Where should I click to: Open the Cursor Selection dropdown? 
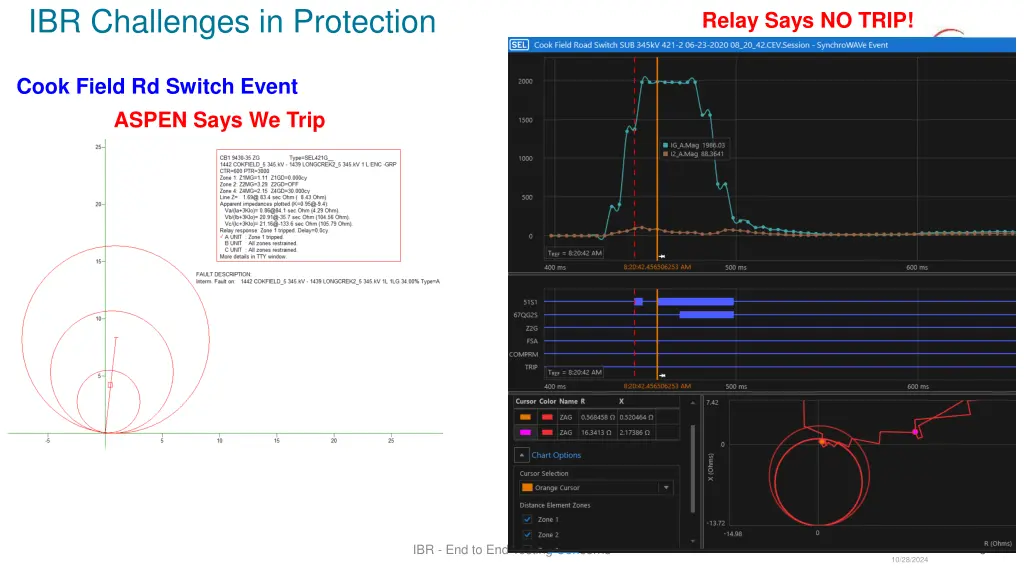(x=665, y=487)
